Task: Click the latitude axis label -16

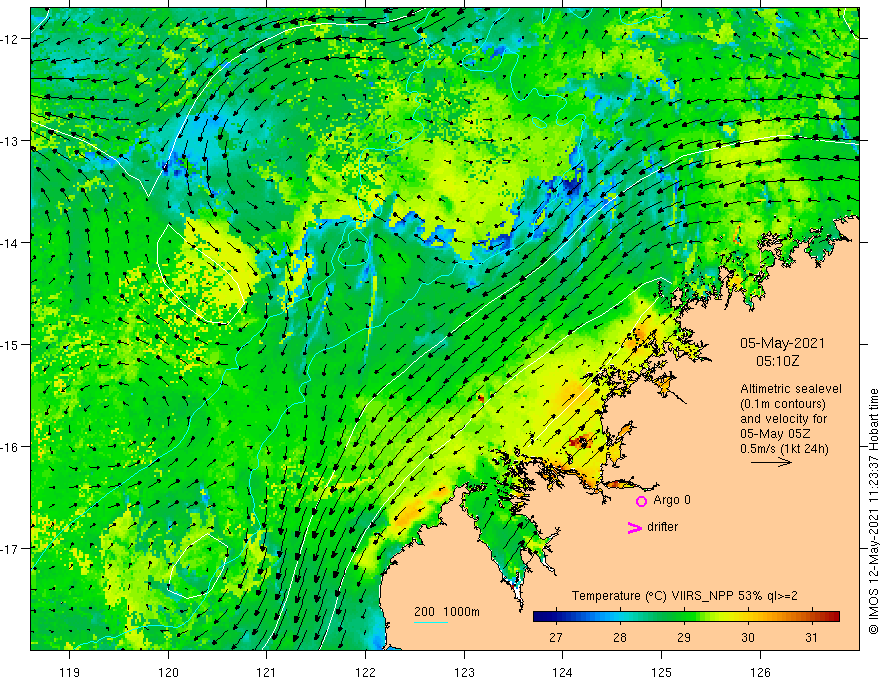Action: (10, 447)
